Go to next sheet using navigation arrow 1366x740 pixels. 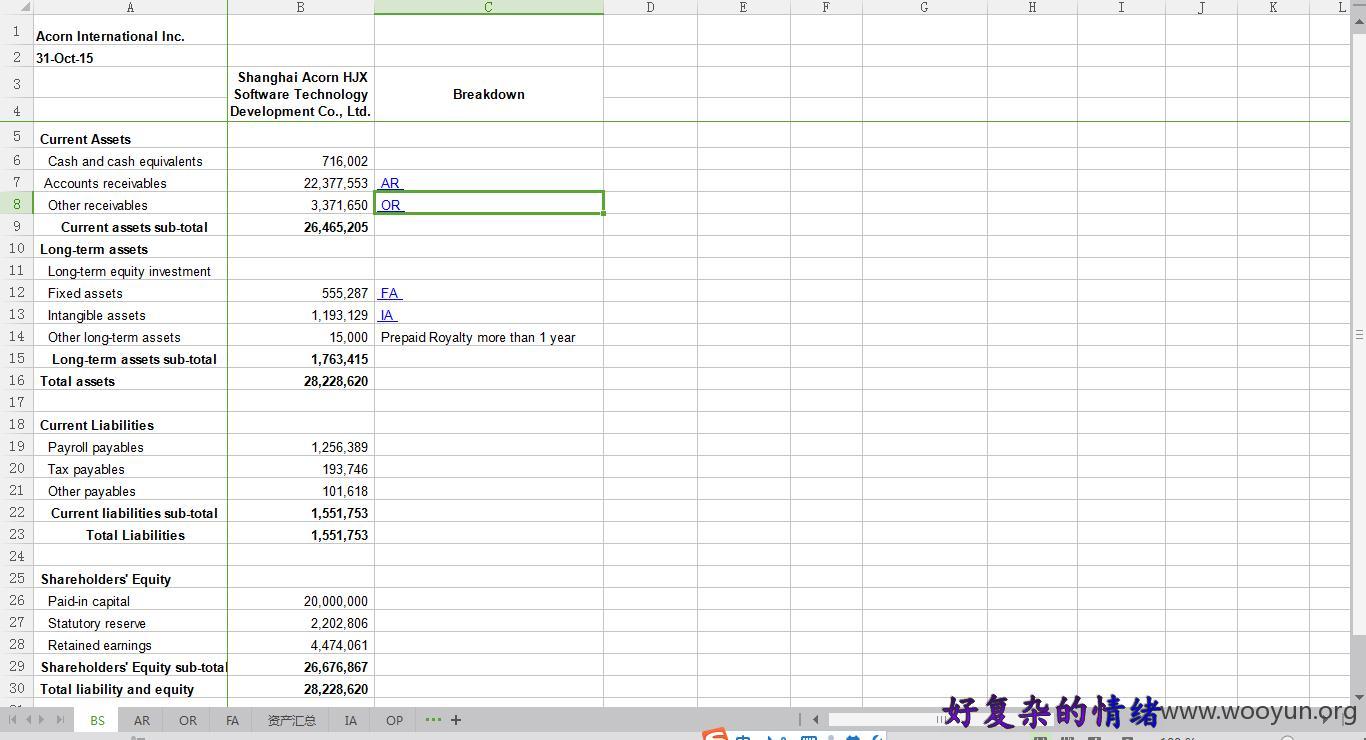point(43,719)
